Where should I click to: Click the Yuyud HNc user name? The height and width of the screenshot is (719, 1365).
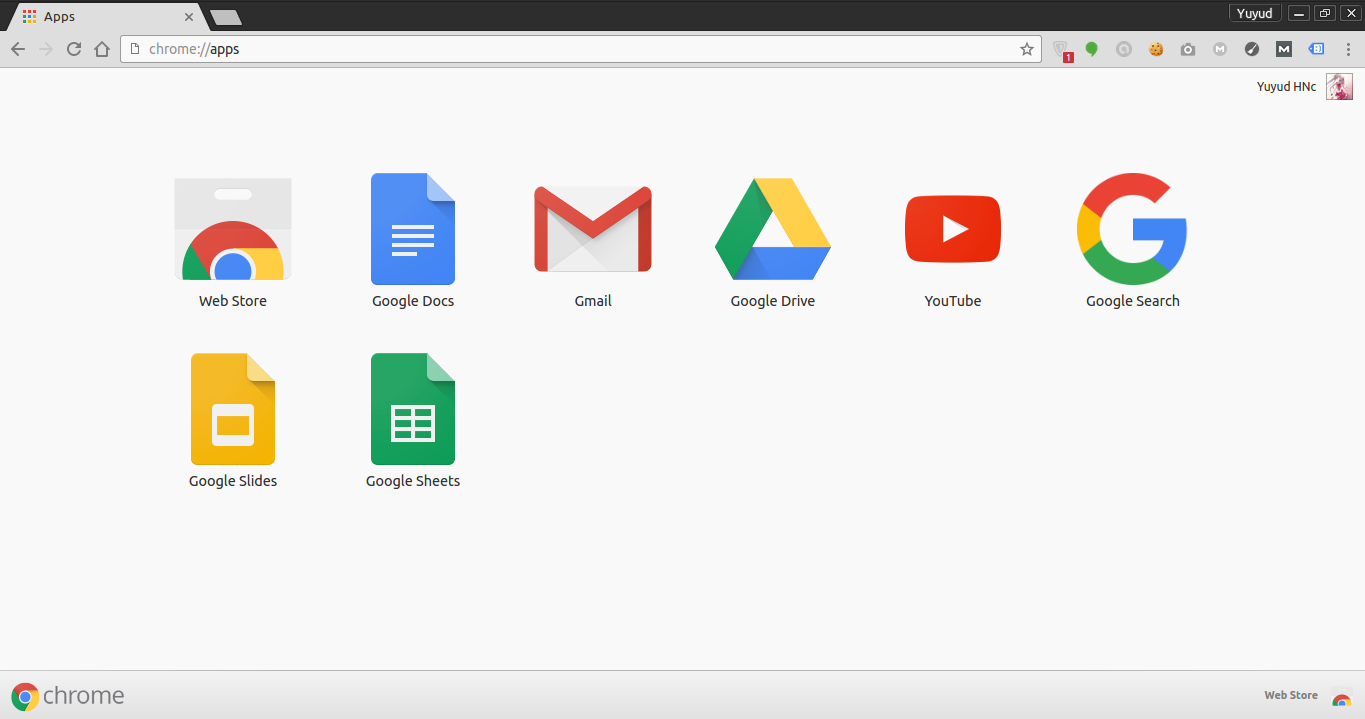click(1287, 87)
